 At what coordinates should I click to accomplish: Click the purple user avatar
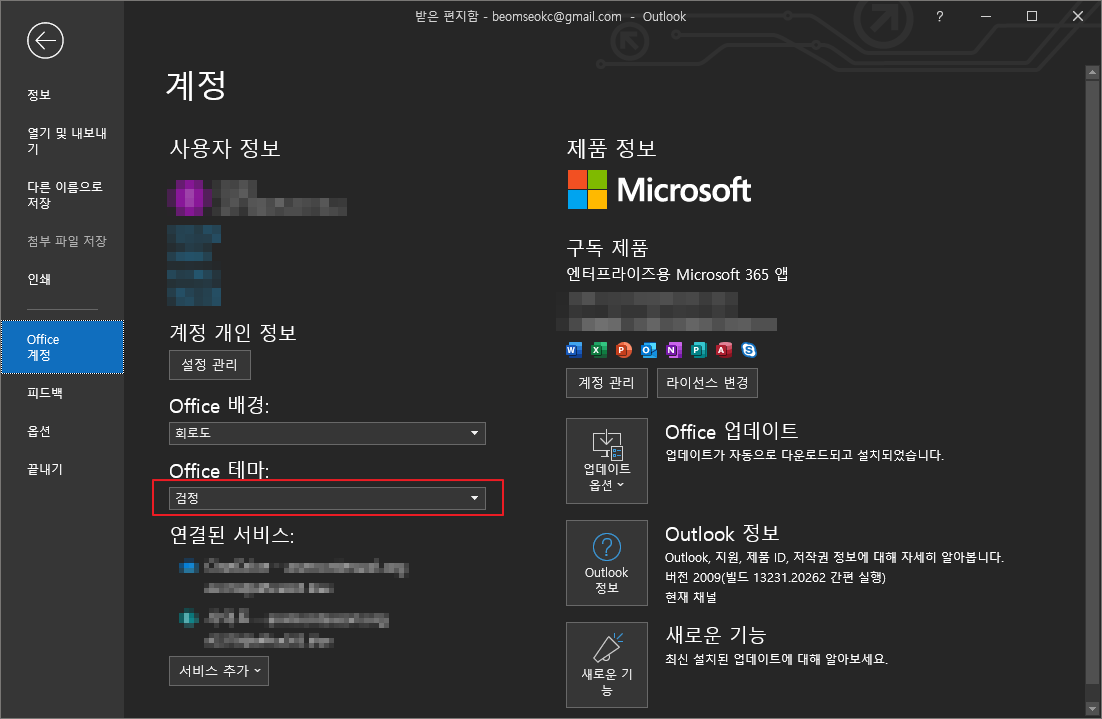[x=188, y=197]
